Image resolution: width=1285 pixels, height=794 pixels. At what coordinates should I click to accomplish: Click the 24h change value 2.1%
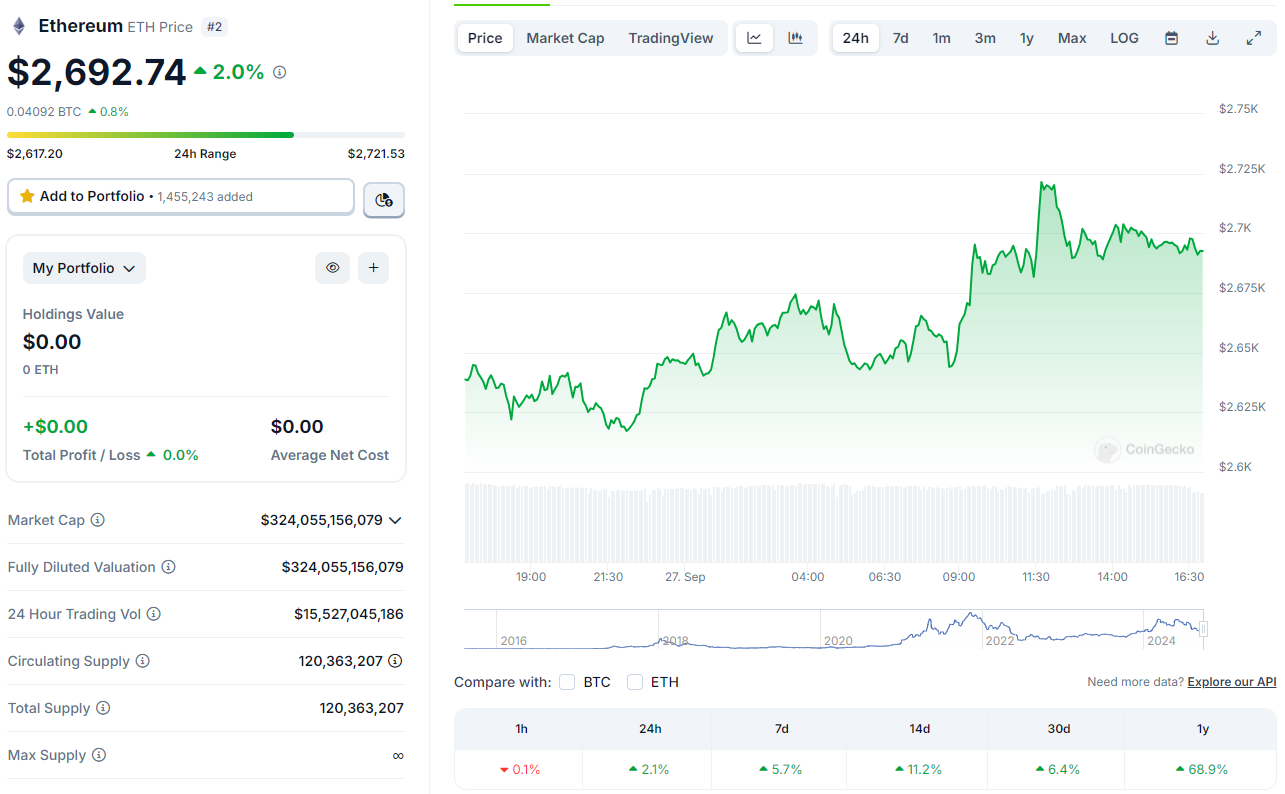[649, 769]
